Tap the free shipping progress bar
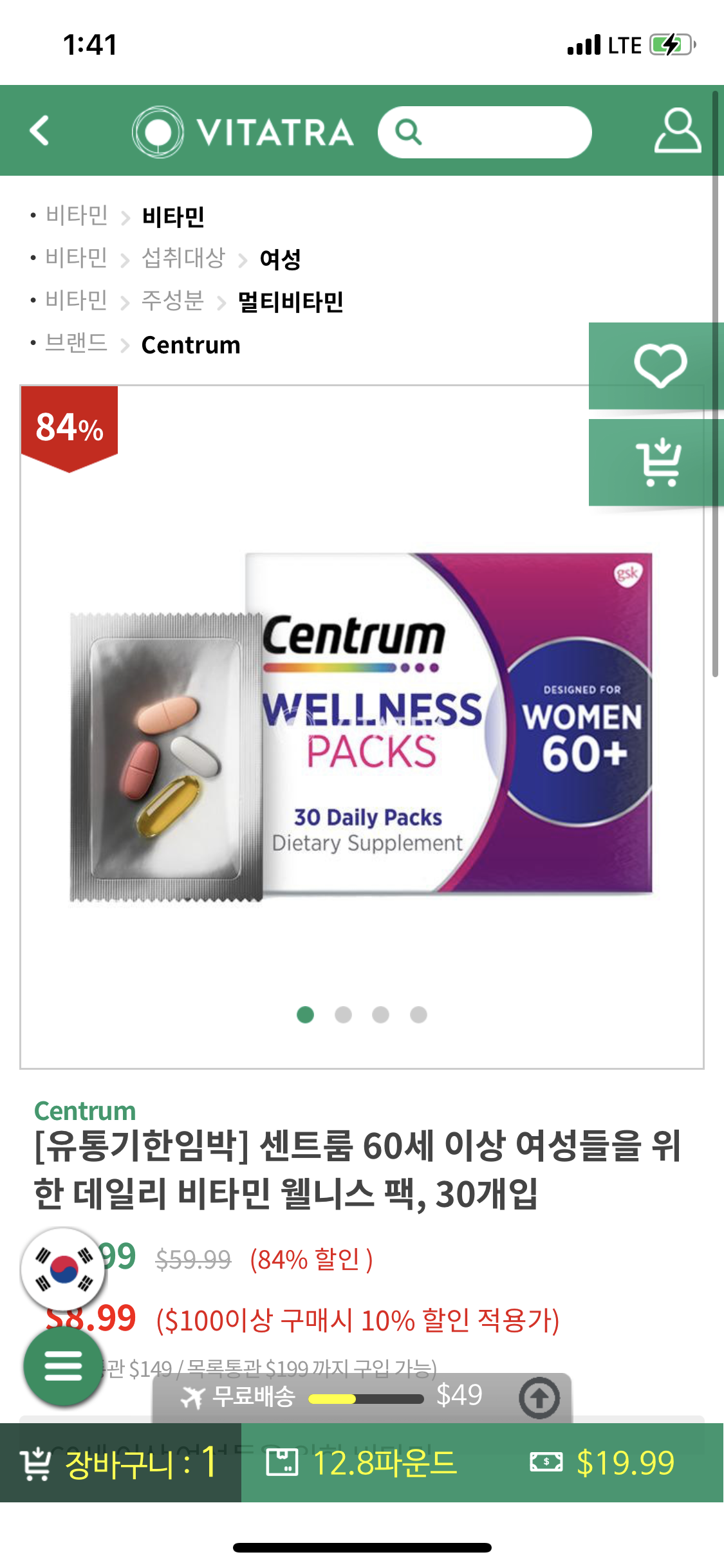724x1568 pixels. pyautogui.click(x=366, y=1398)
